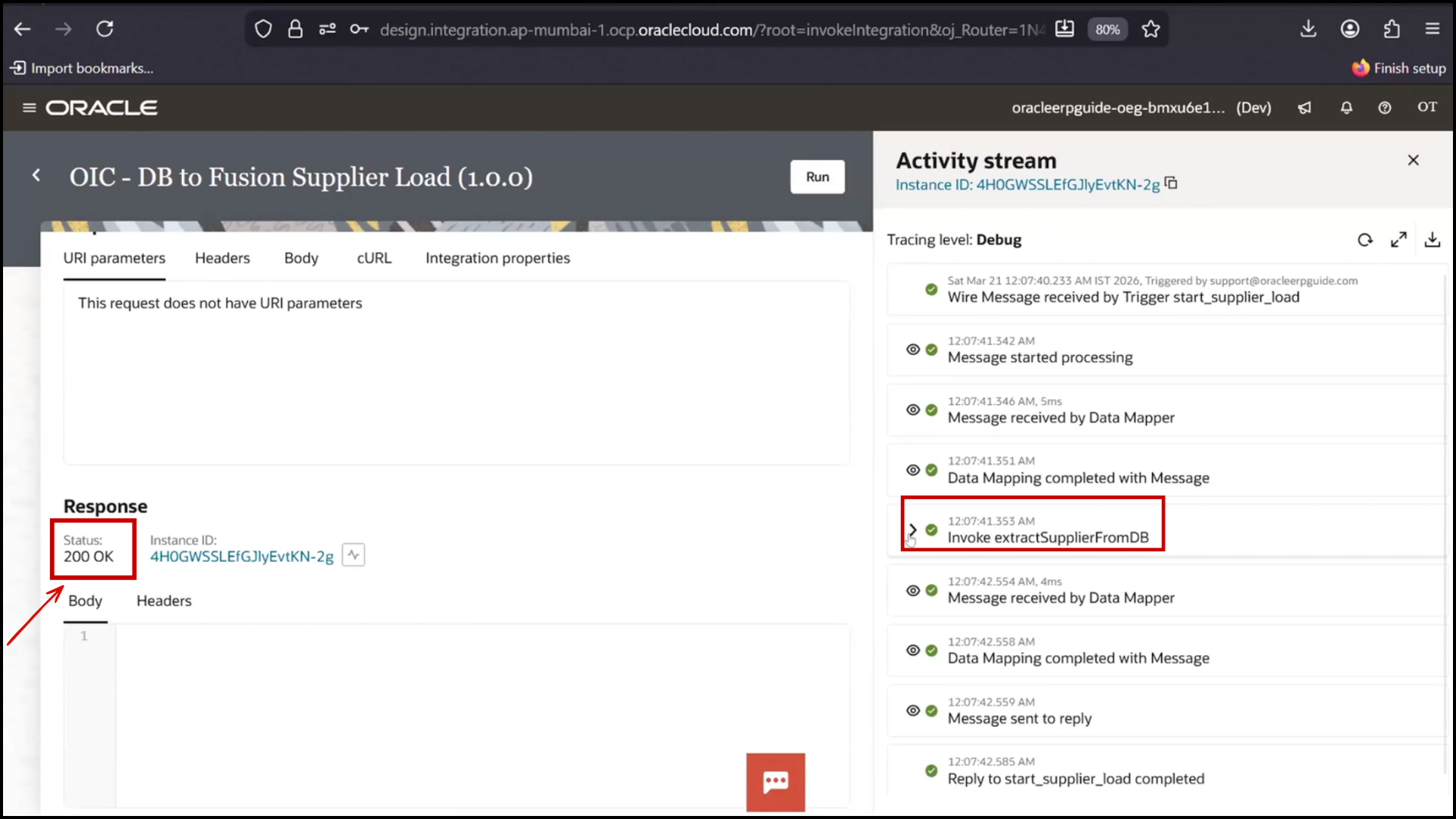1456x819 pixels.
Task: Open the browser hamburger menu
Action: [1432, 29]
